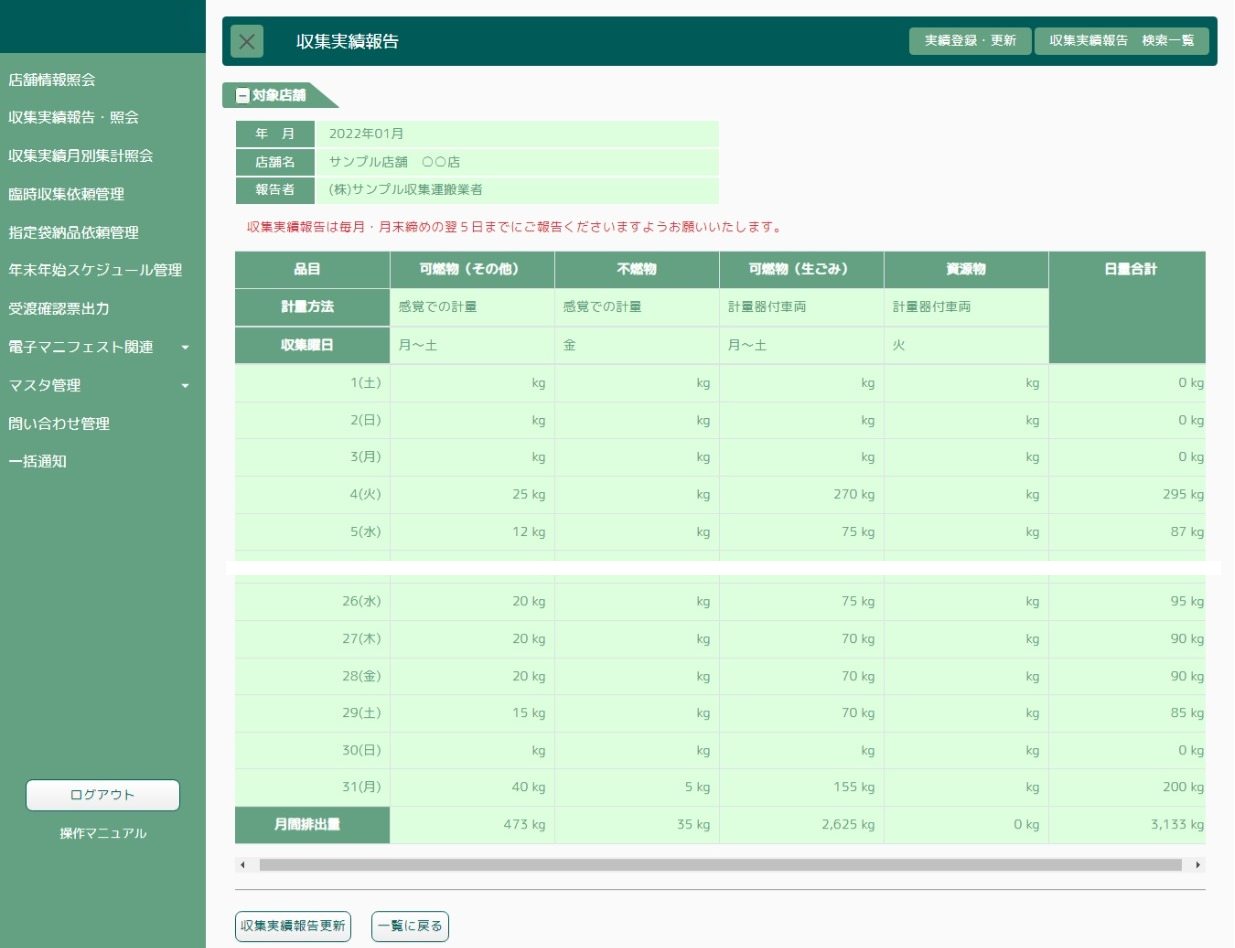Expand the マスタ管理 dropdown arrow
Screen dimensions: 1235x948
(185, 386)
